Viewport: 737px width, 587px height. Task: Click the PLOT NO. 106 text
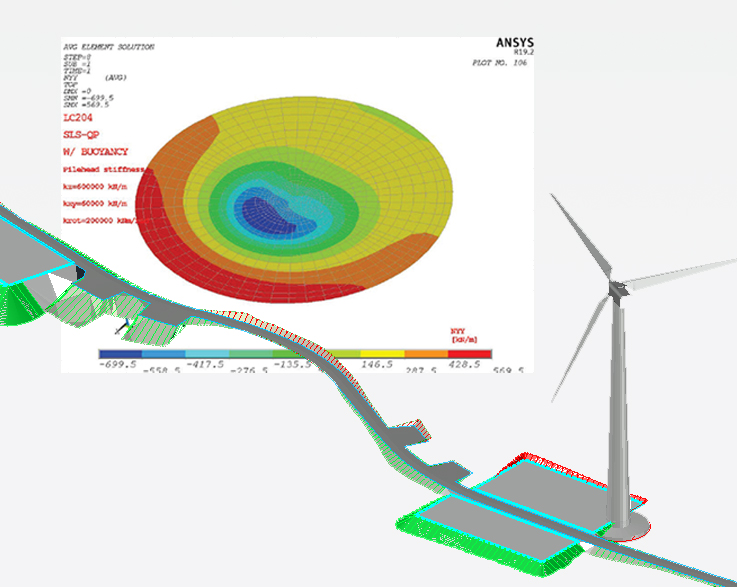click(x=497, y=62)
